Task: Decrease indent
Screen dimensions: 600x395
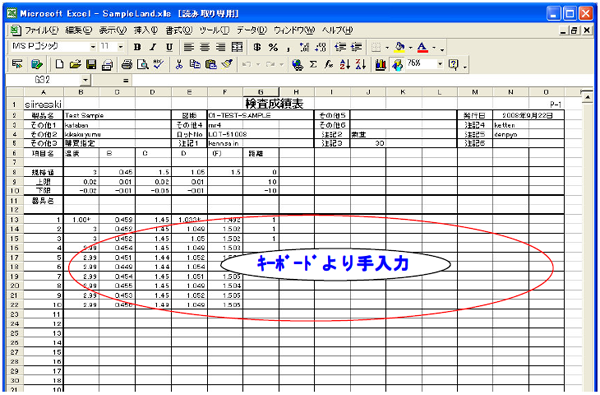Action: pyautogui.click(x=340, y=47)
